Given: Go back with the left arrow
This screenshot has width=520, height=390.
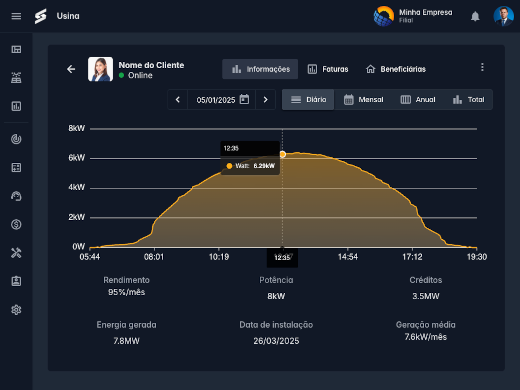Looking at the screenshot, I should click(71, 69).
